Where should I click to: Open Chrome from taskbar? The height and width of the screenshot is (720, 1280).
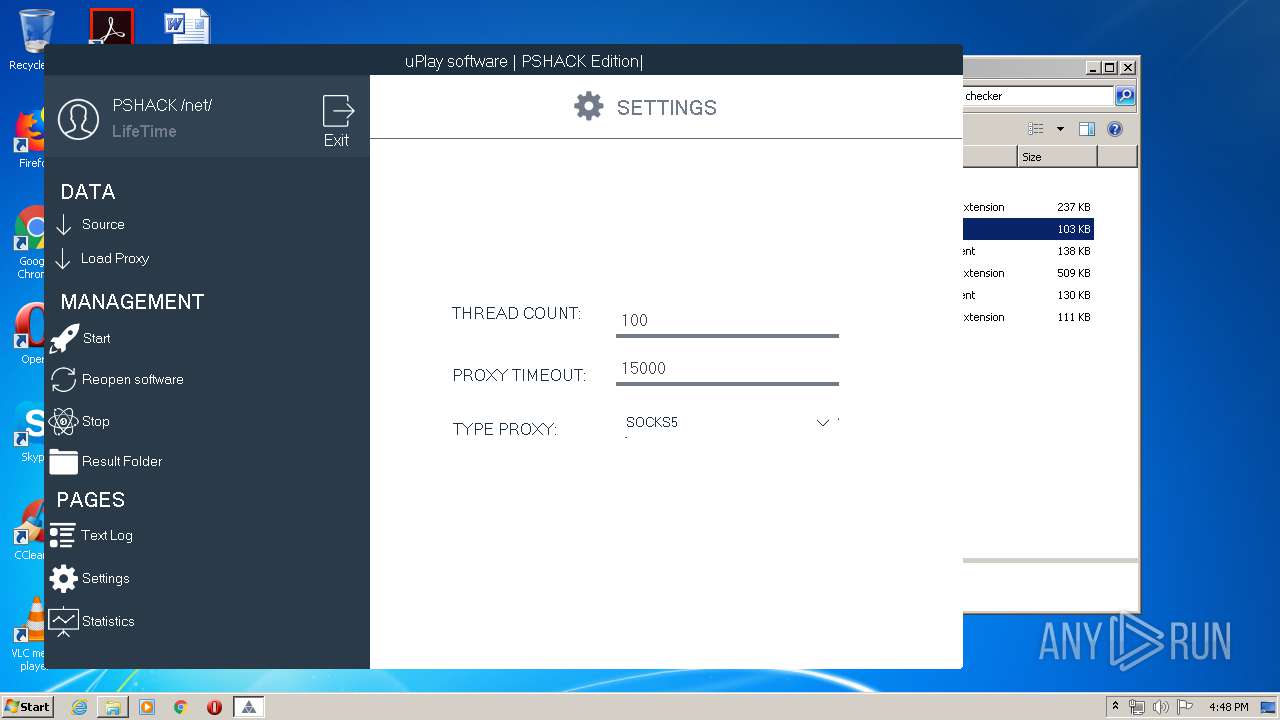(180, 707)
